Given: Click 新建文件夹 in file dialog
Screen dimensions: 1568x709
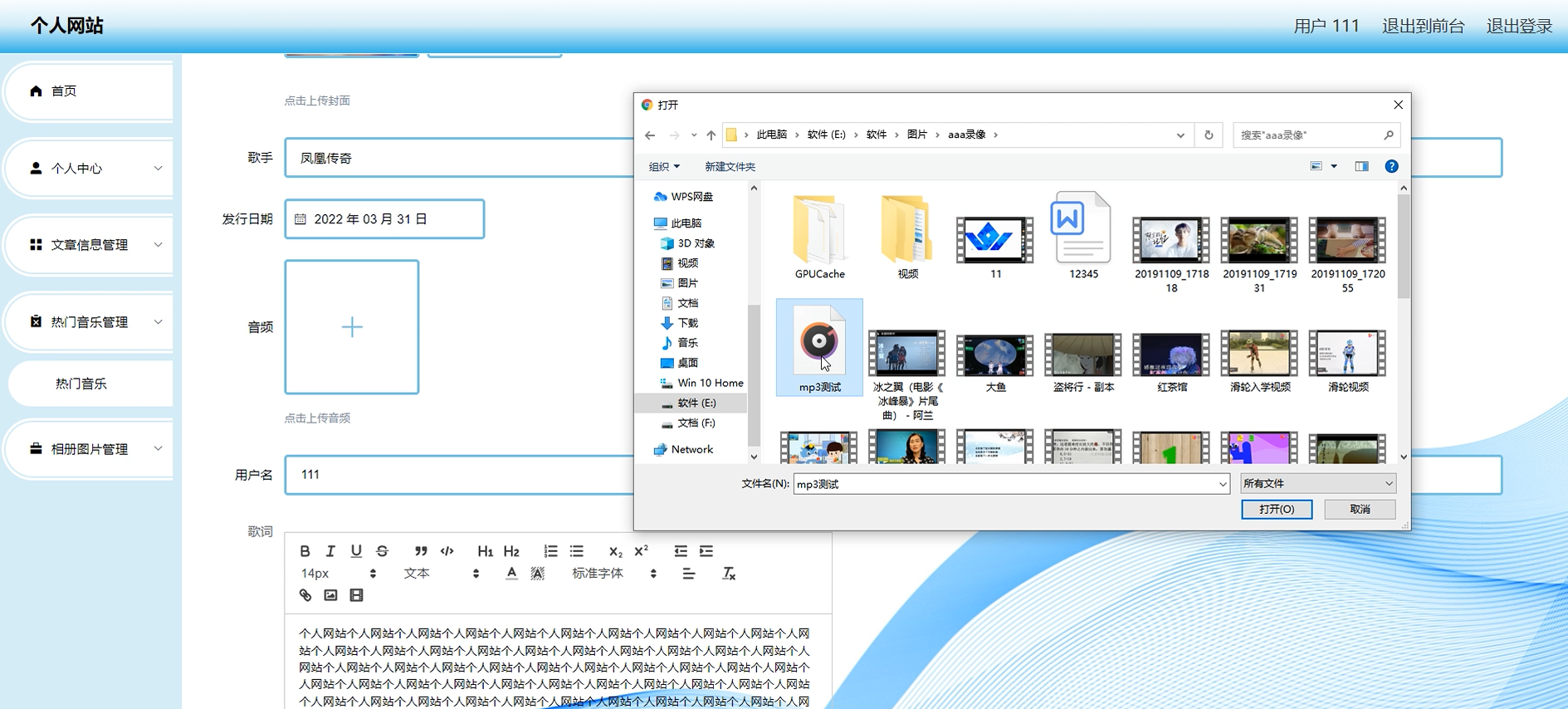Looking at the screenshot, I should (x=730, y=167).
